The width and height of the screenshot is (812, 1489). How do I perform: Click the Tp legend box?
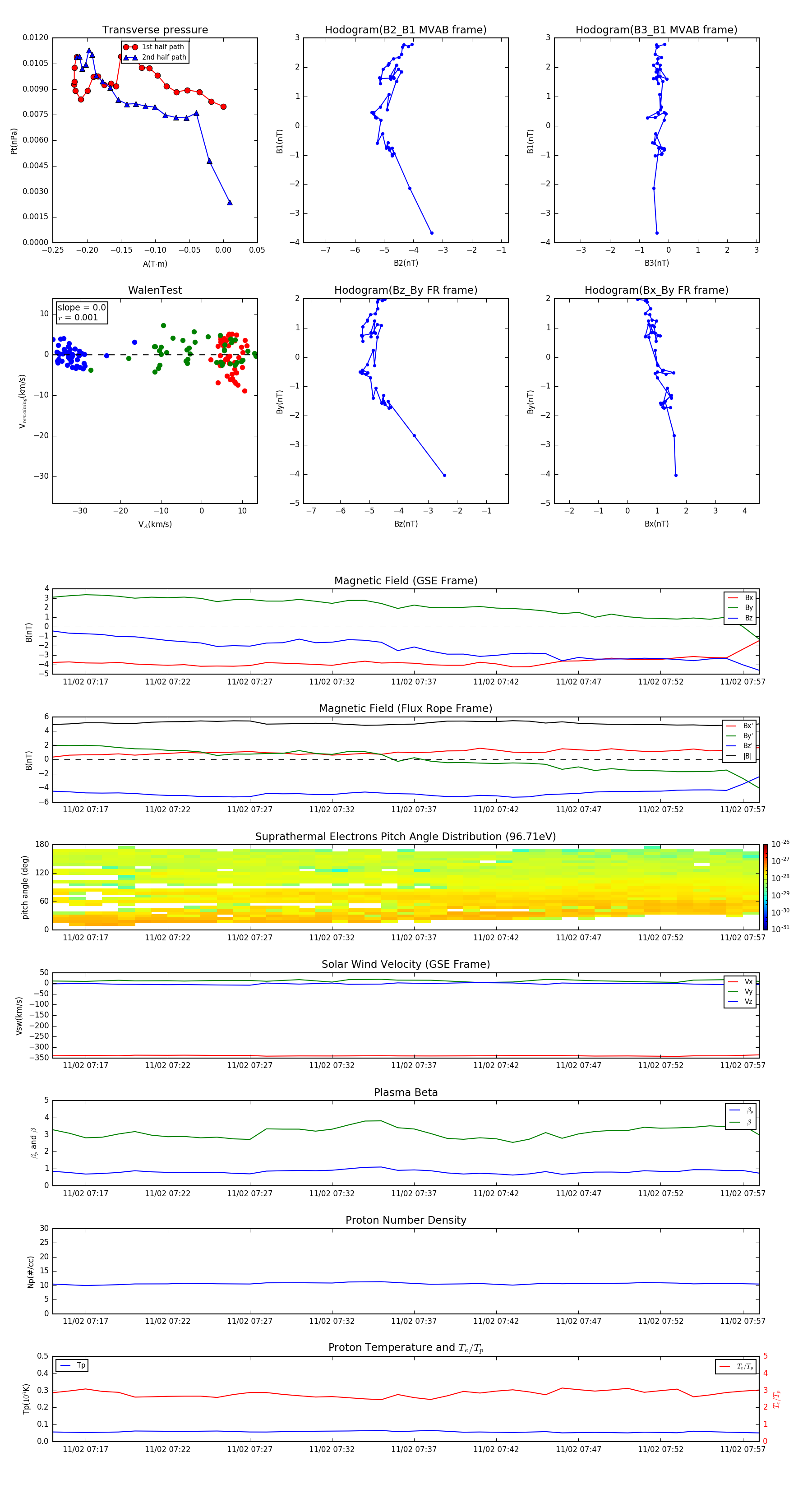click(x=72, y=1365)
